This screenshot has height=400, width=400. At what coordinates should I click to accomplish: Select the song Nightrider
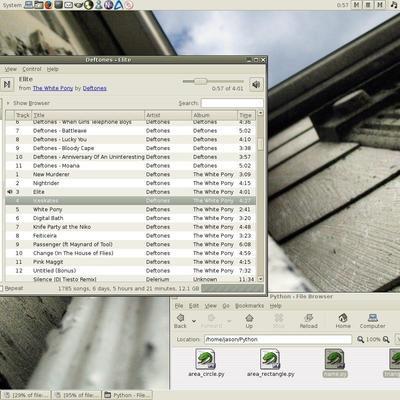pyautogui.click(x=131, y=183)
